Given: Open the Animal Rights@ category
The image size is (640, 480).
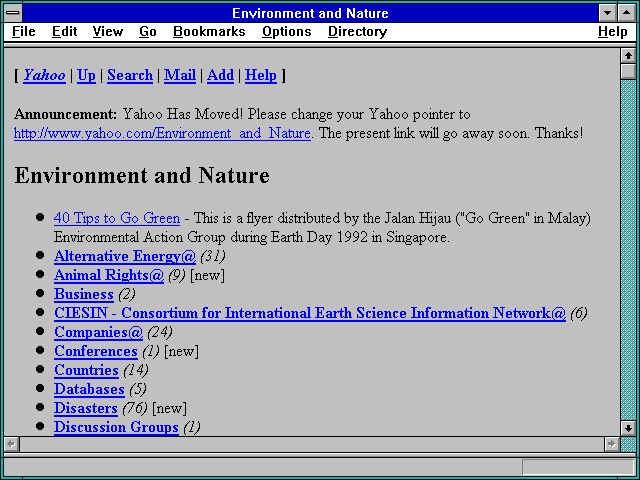Looking at the screenshot, I should (x=109, y=275).
